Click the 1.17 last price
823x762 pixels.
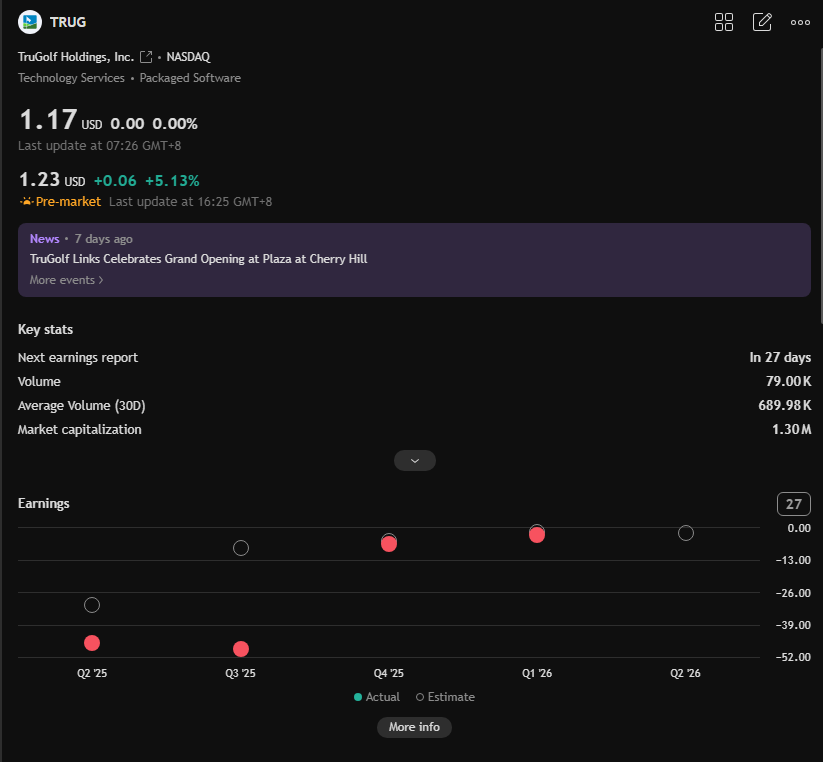coord(48,120)
